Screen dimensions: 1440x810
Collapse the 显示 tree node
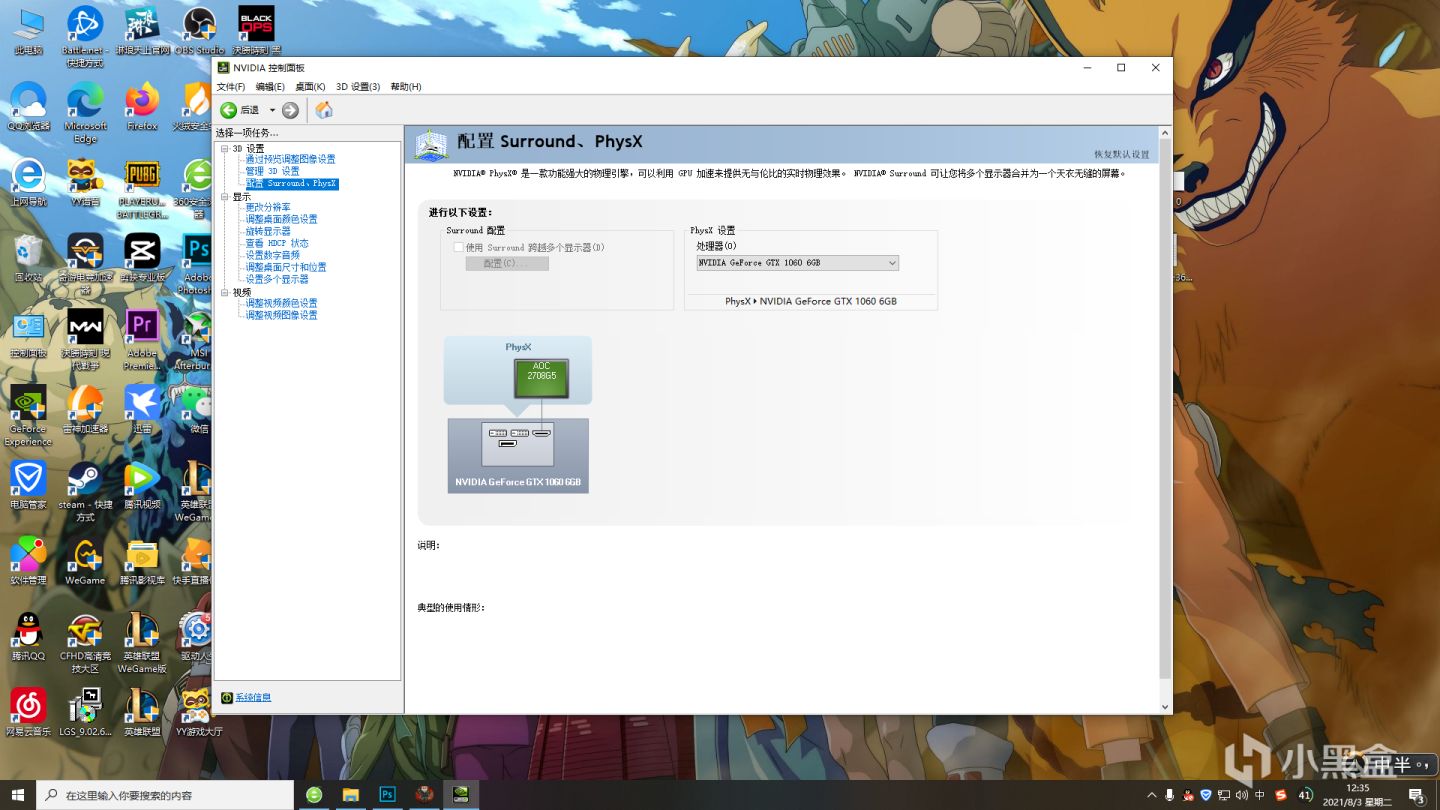pyautogui.click(x=225, y=197)
